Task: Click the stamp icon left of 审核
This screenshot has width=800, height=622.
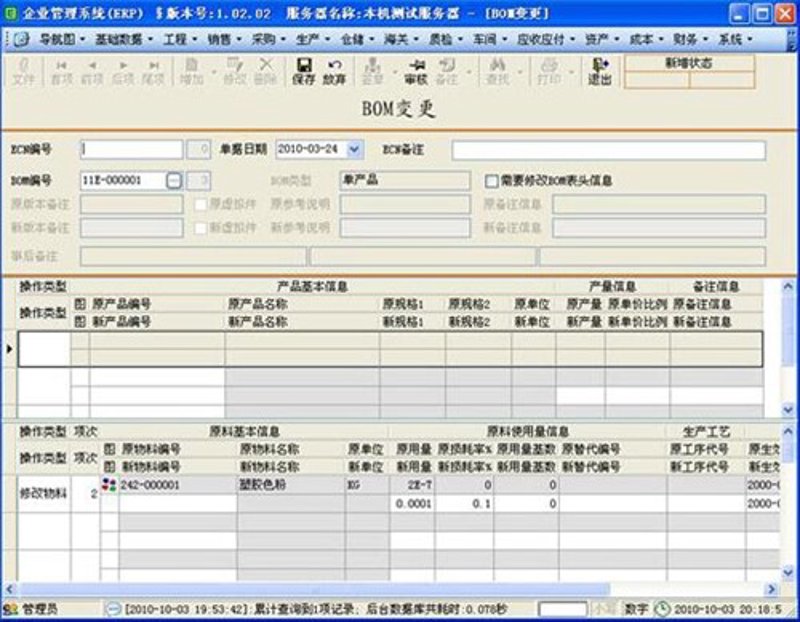Action: point(372,71)
